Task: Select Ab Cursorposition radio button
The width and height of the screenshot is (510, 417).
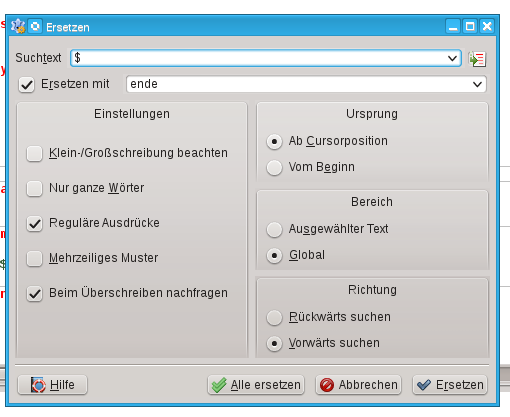Action: click(x=274, y=142)
